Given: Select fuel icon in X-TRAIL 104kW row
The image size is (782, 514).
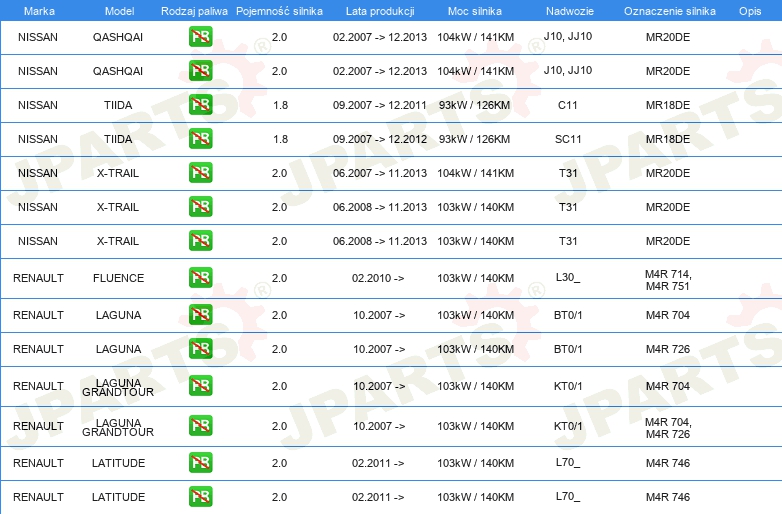Looking at the screenshot, I should pyautogui.click(x=200, y=172).
